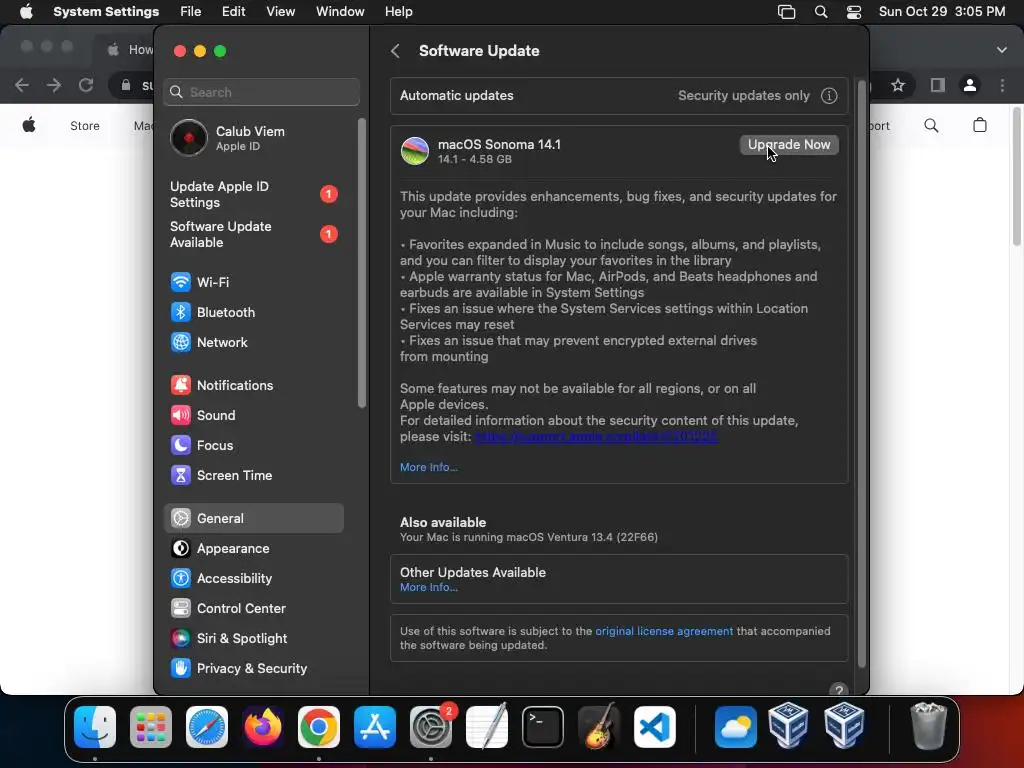Open Stage Manager icon in the menu bar
The image size is (1024, 768).
(786, 12)
